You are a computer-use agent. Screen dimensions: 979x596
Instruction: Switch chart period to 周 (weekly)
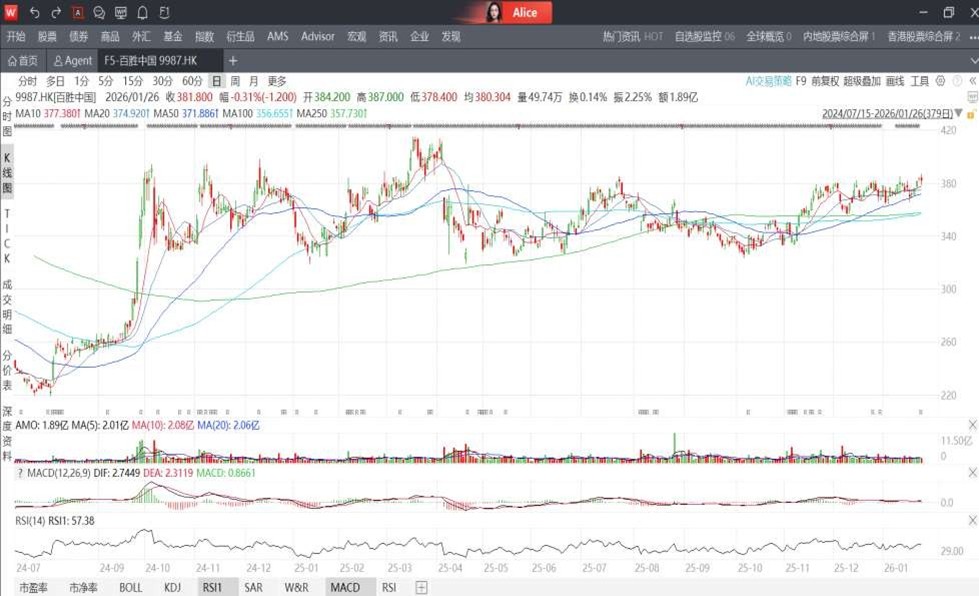[235, 81]
